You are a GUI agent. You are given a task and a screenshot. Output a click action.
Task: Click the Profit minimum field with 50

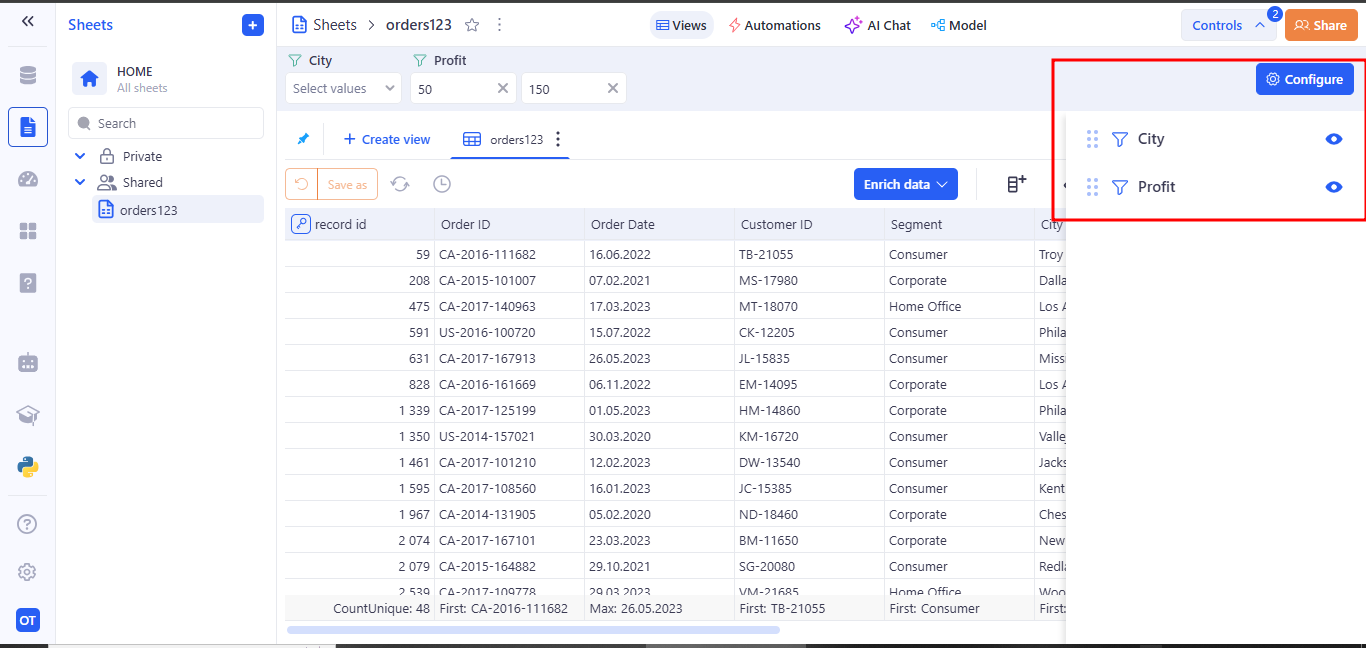[x=463, y=88]
